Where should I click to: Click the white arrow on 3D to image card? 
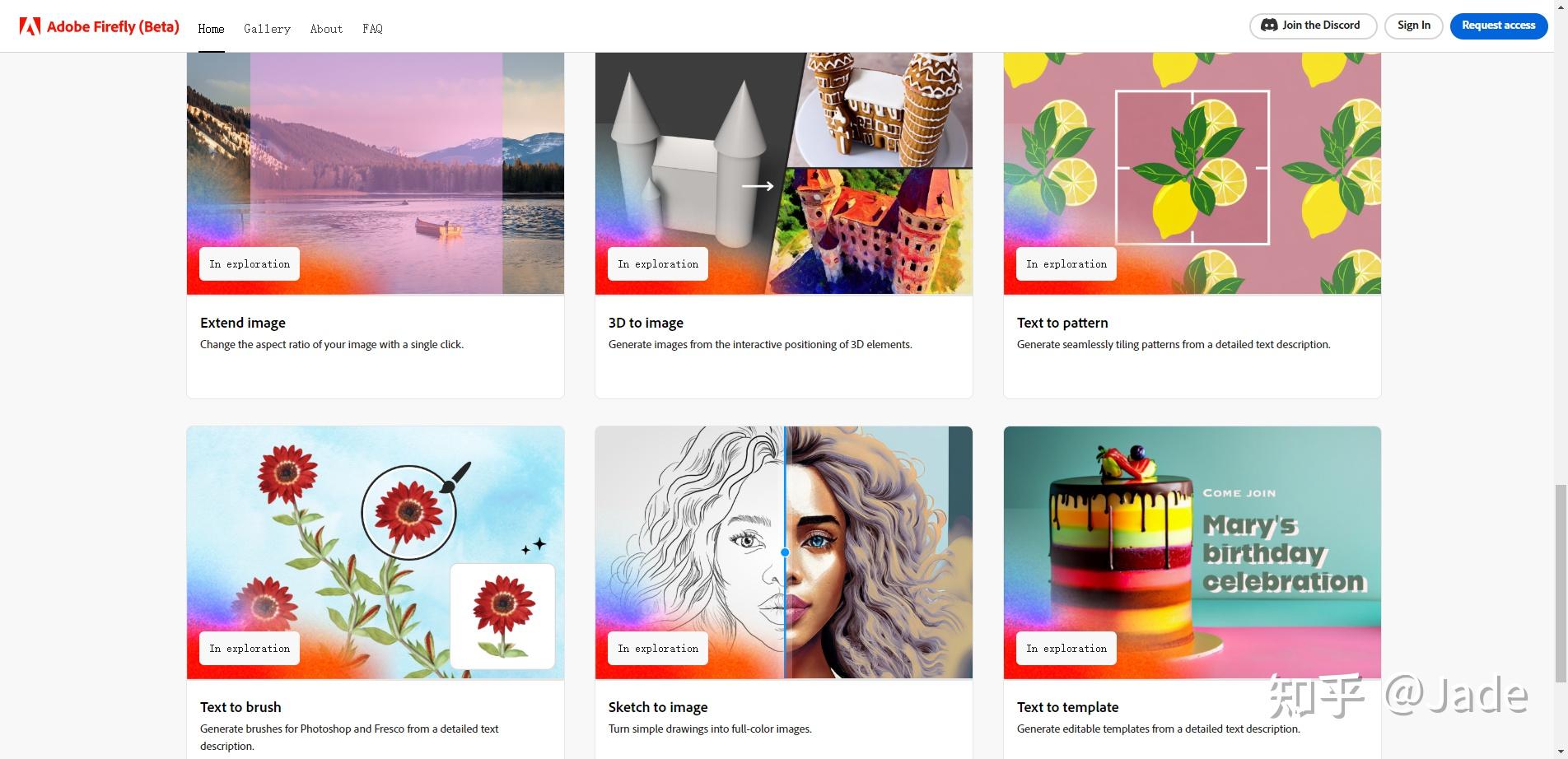[758, 186]
